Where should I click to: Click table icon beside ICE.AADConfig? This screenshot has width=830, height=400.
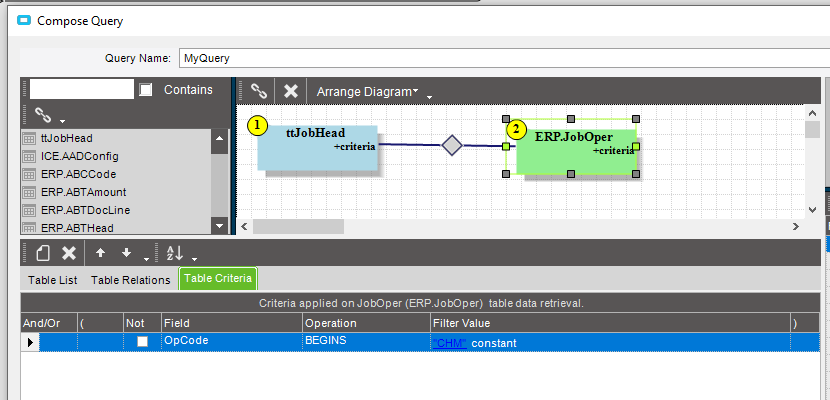coord(29,157)
